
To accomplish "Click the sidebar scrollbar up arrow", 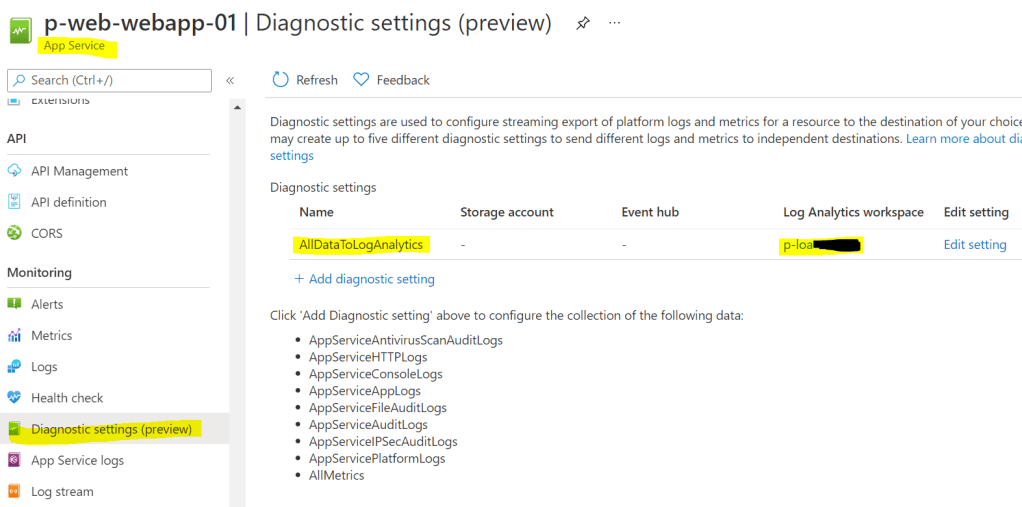I will click(238, 107).
